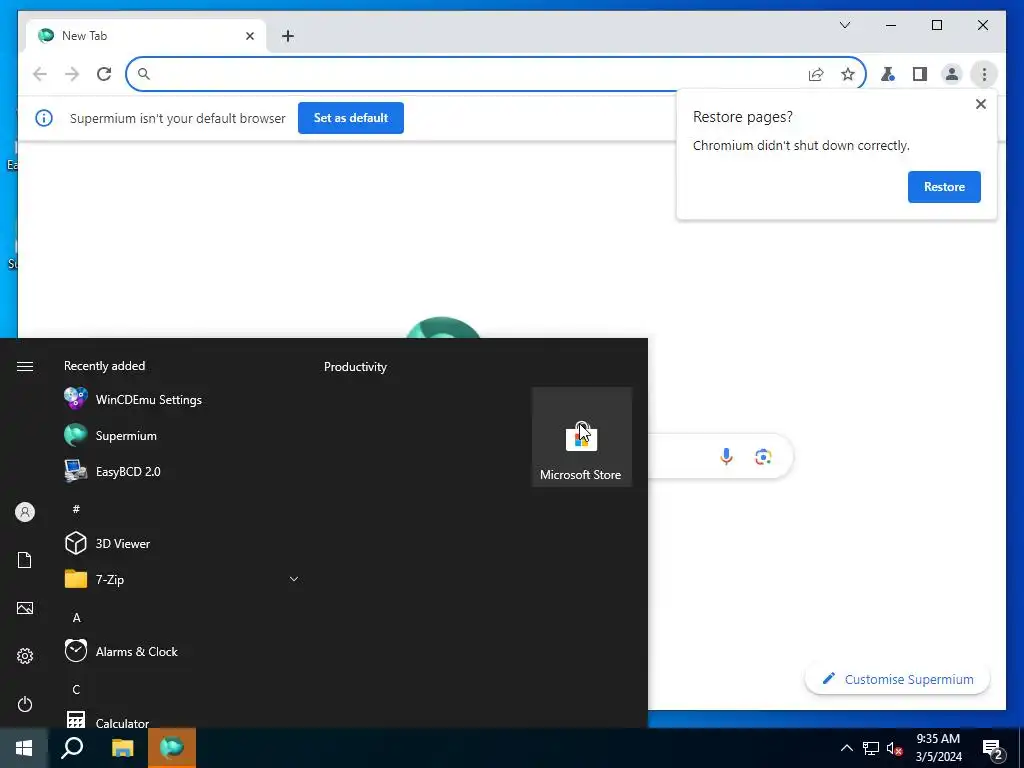Click Supermium icon in the taskbar
The height and width of the screenshot is (768, 1024).
[x=172, y=748]
